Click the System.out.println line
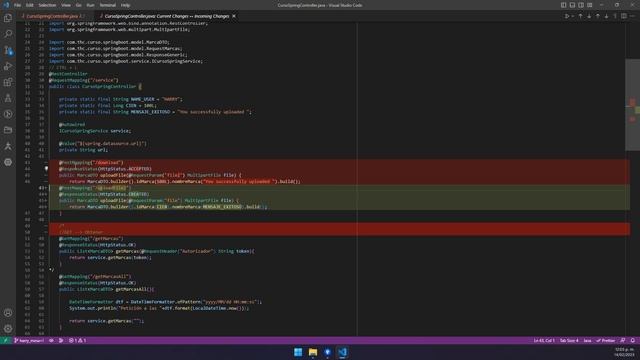 pos(159,308)
